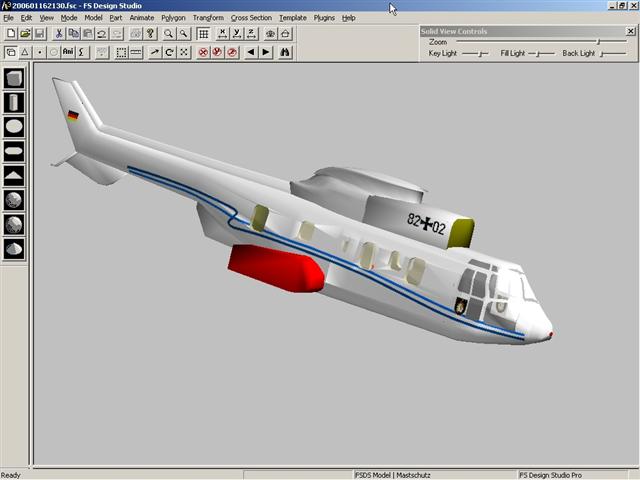Toggle the grid display icon

203,33
